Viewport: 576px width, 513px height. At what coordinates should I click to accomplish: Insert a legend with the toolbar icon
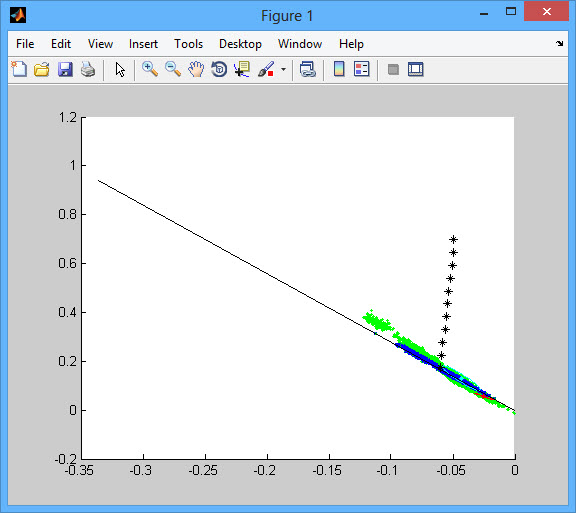[361, 69]
